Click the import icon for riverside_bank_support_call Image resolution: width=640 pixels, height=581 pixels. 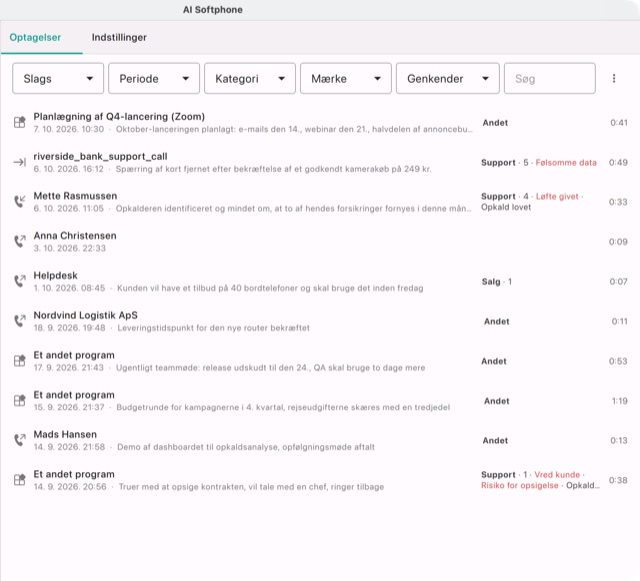point(20,163)
